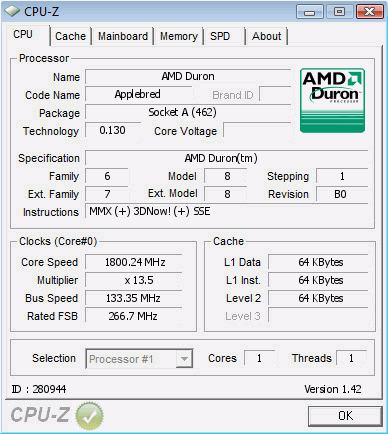Click the CPU-Z title bar app icon
Screen dimensions: 388x434
(12, 11)
